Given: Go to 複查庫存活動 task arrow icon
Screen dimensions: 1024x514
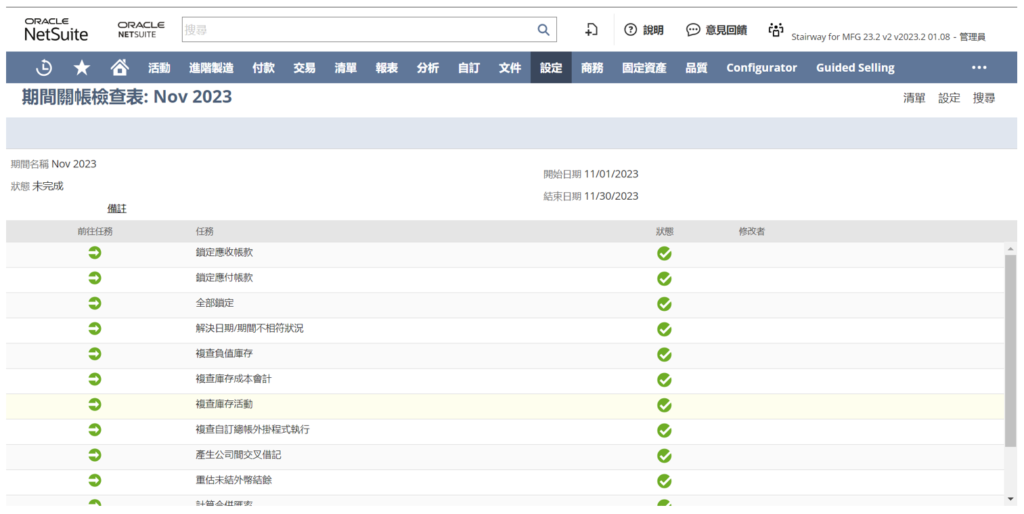Looking at the screenshot, I should coord(95,404).
